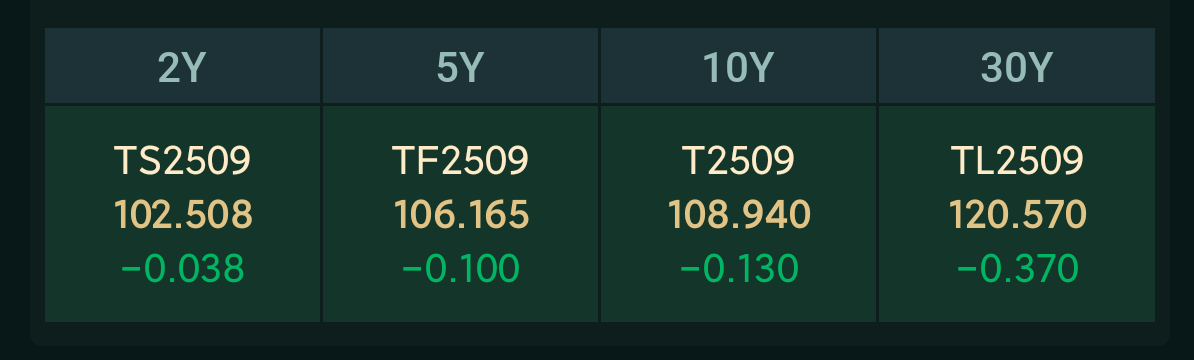Click the −0.038 change figure

coord(182,269)
